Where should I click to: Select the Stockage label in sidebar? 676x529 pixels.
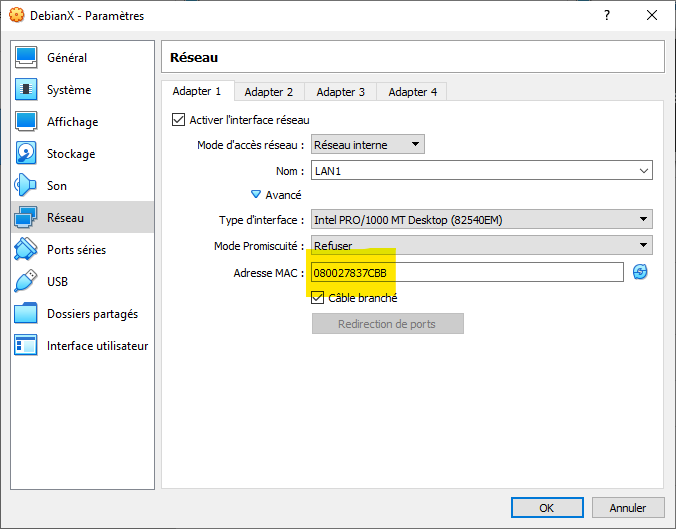pyautogui.click(x=71, y=154)
